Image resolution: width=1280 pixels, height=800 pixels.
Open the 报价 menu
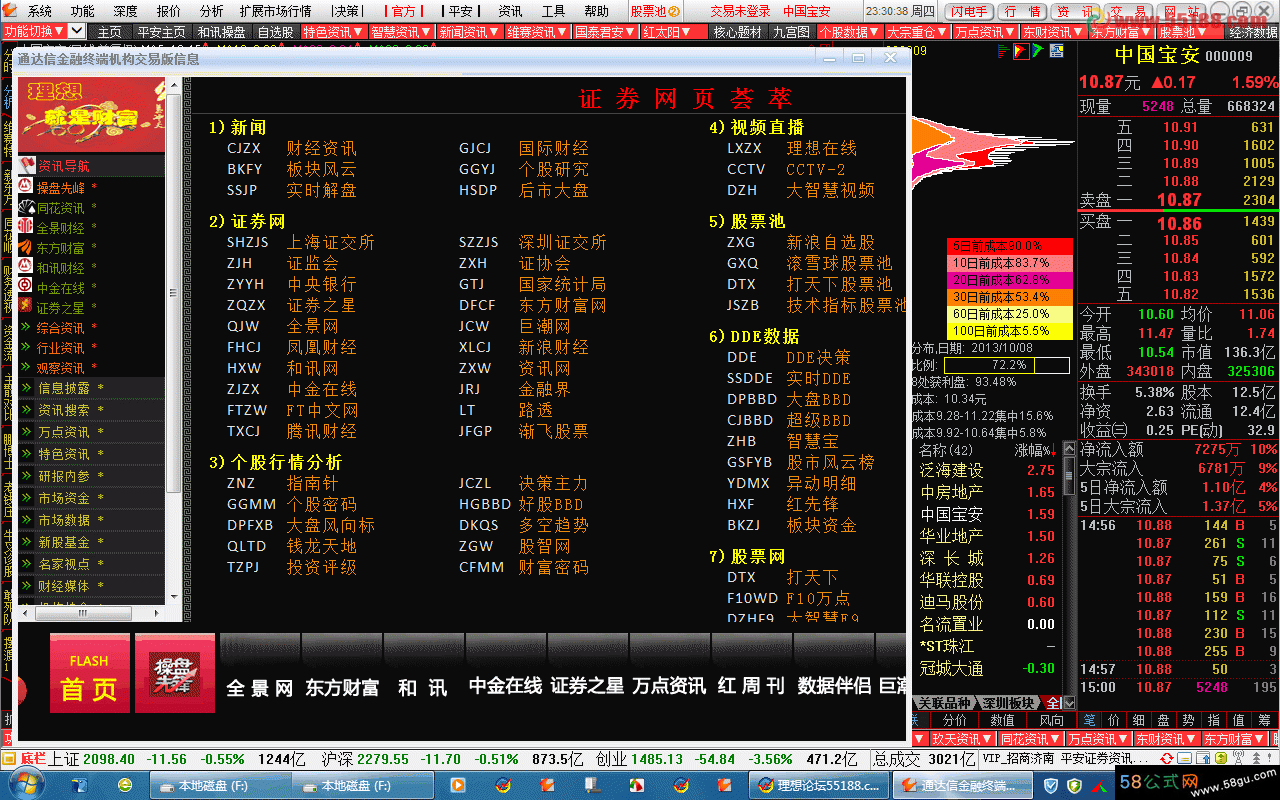point(169,11)
